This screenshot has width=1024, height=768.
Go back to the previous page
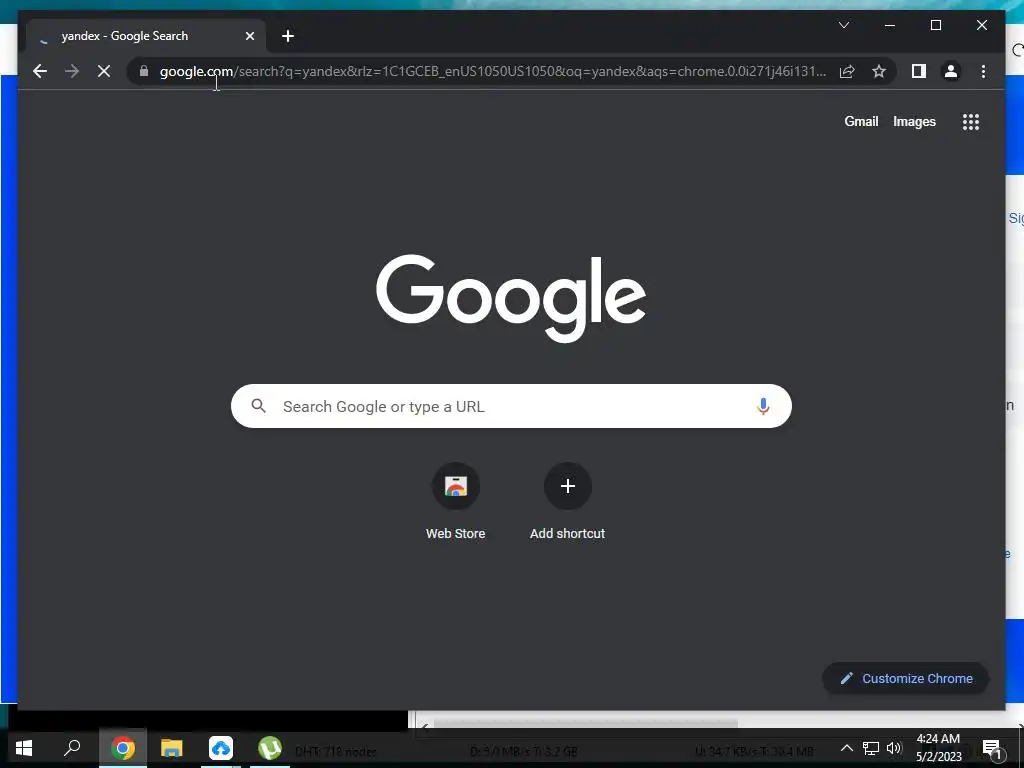[40, 71]
